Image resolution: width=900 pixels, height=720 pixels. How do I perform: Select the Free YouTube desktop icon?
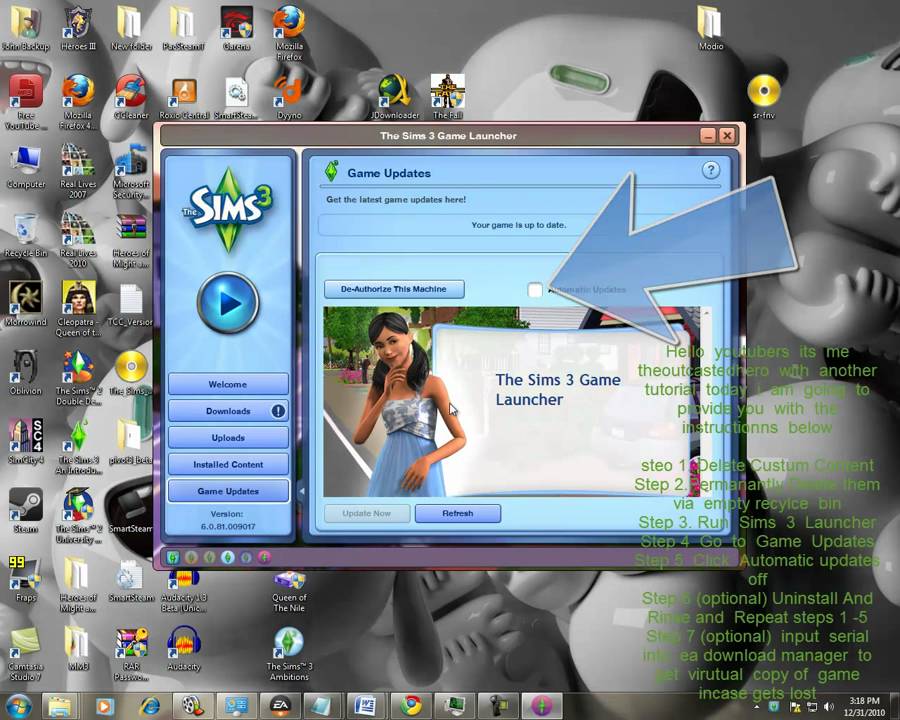point(25,102)
